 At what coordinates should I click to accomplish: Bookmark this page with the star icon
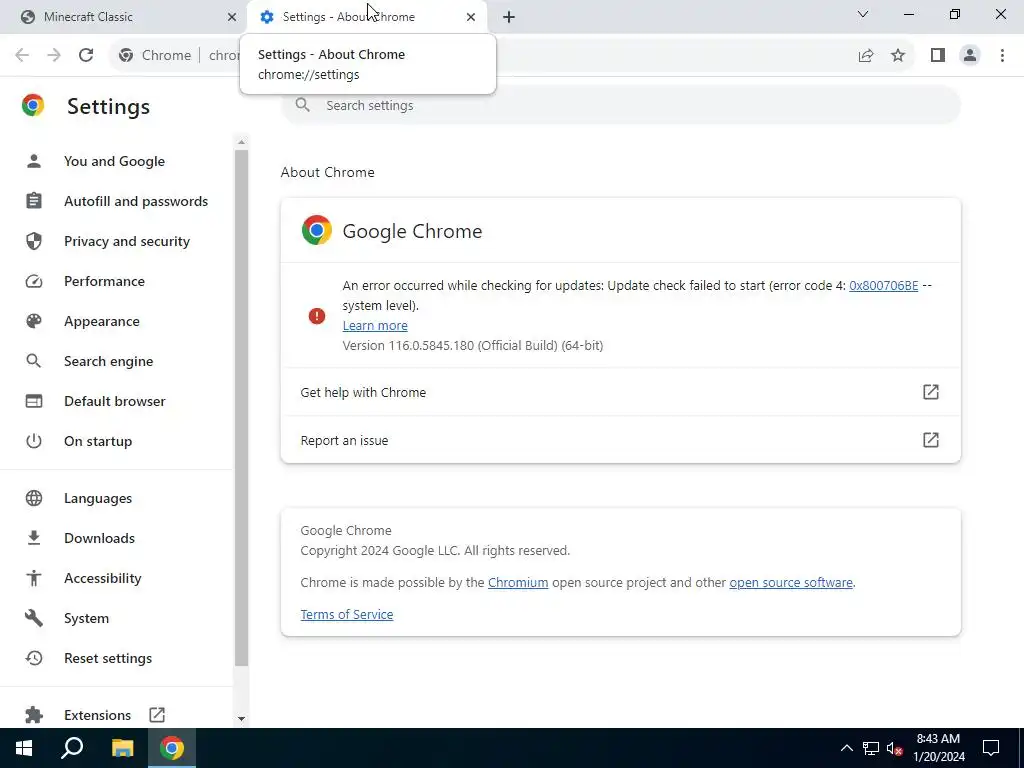(x=899, y=56)
